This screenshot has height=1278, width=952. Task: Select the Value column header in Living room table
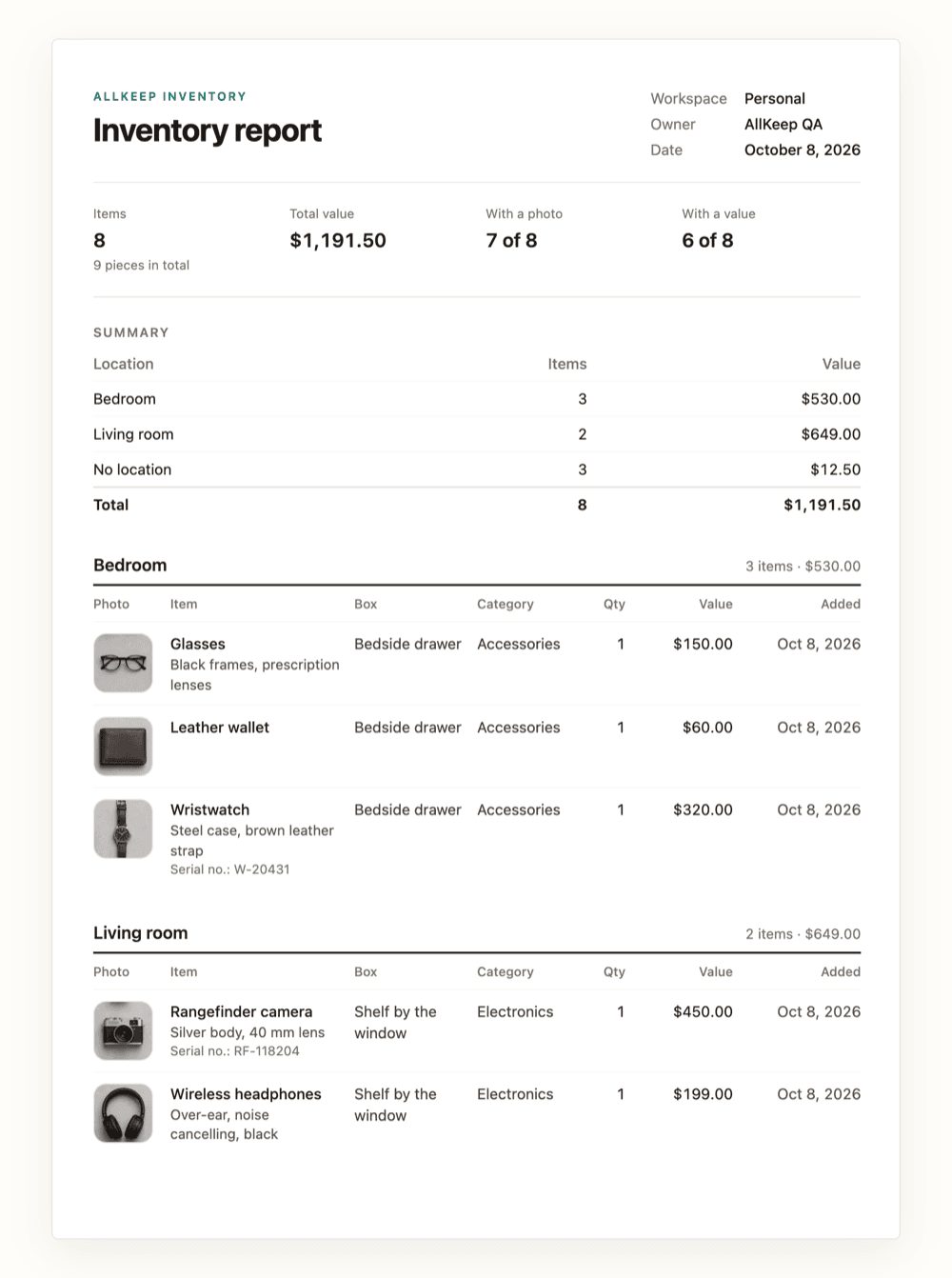click(715, 972)
